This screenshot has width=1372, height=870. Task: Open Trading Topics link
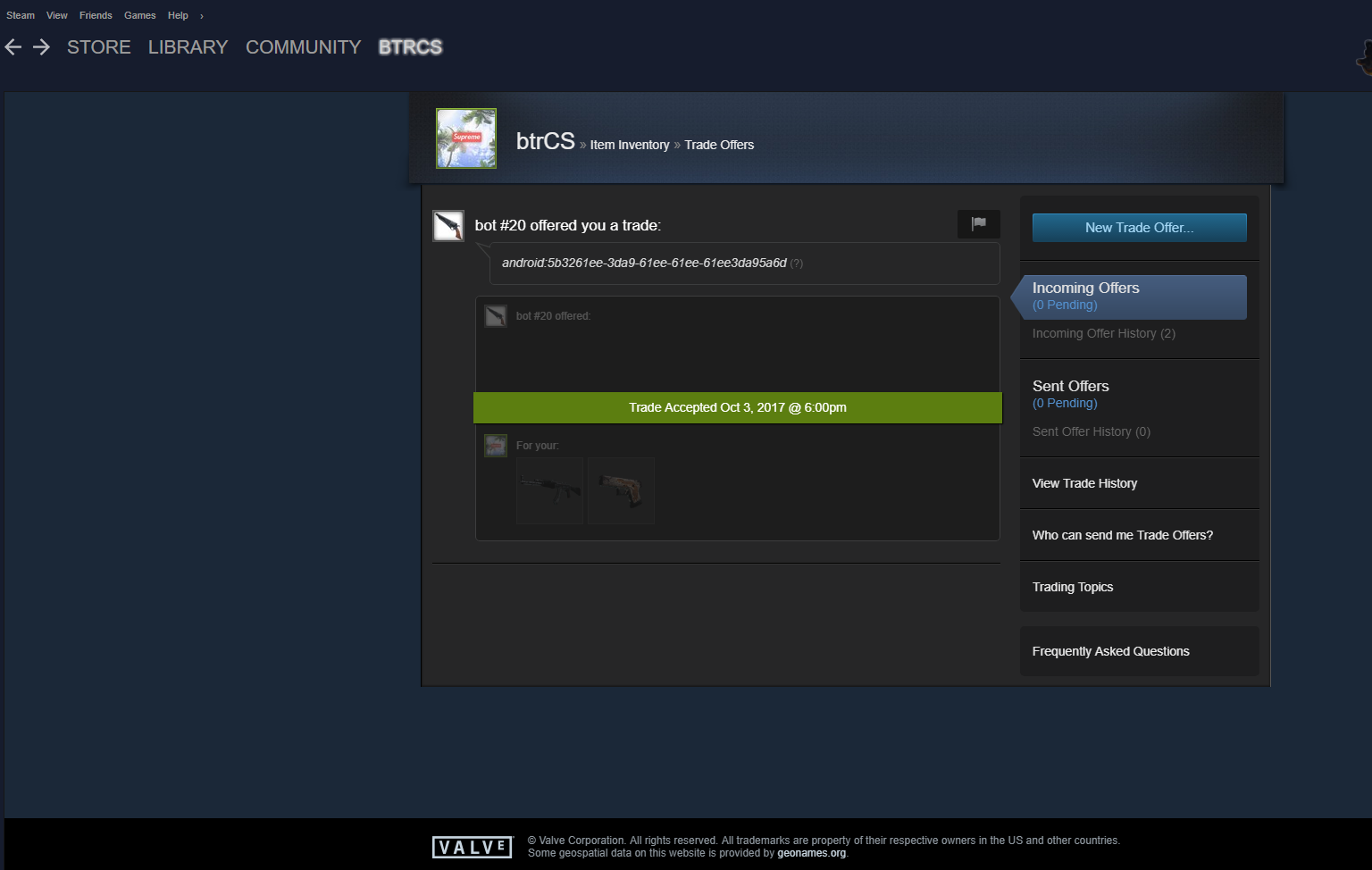1073,587
